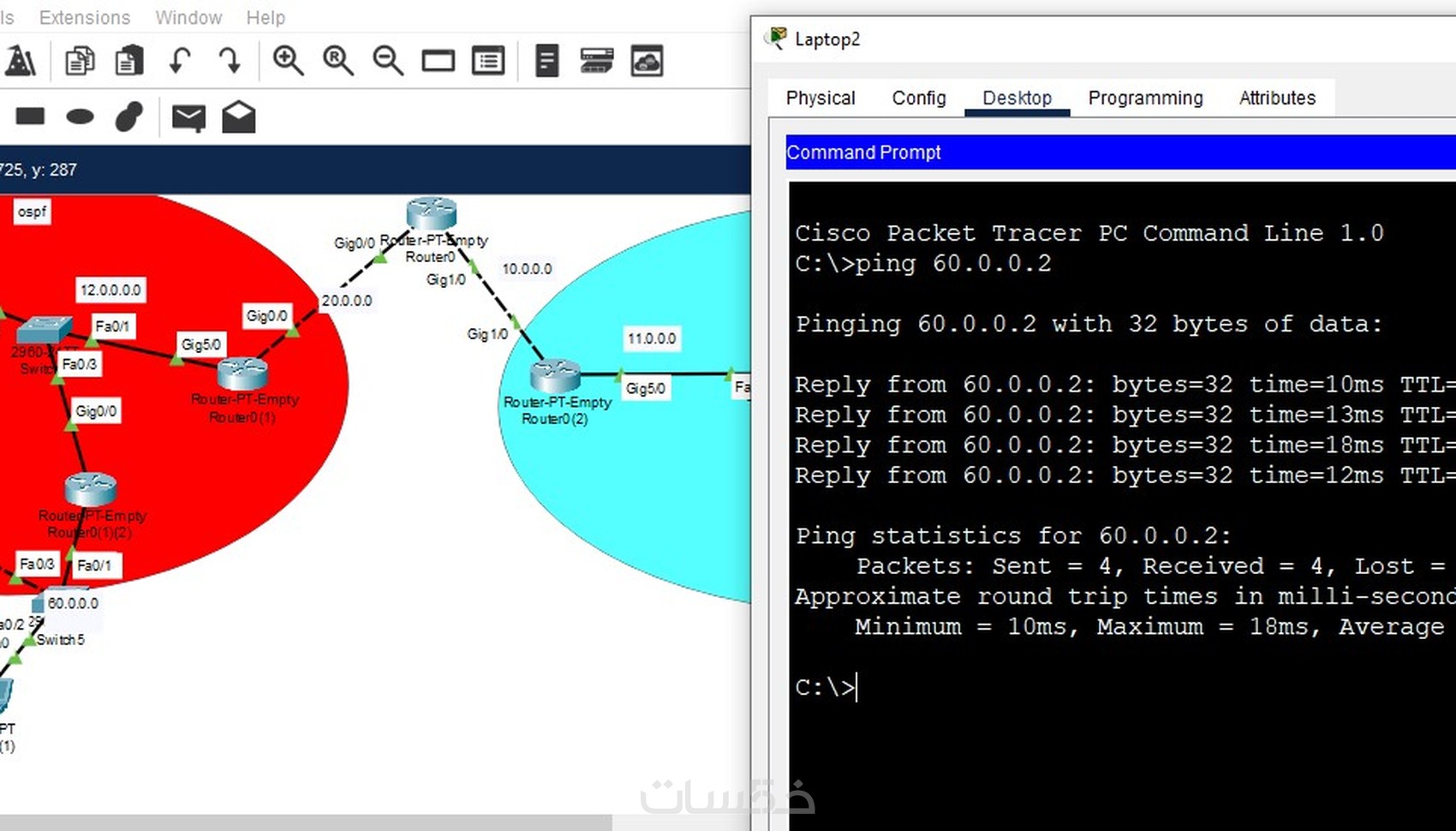Viewport: 1456px width, 831px height.
Task: Open the Programming tab in Laptop2
Action: (x=1145, y=98)
